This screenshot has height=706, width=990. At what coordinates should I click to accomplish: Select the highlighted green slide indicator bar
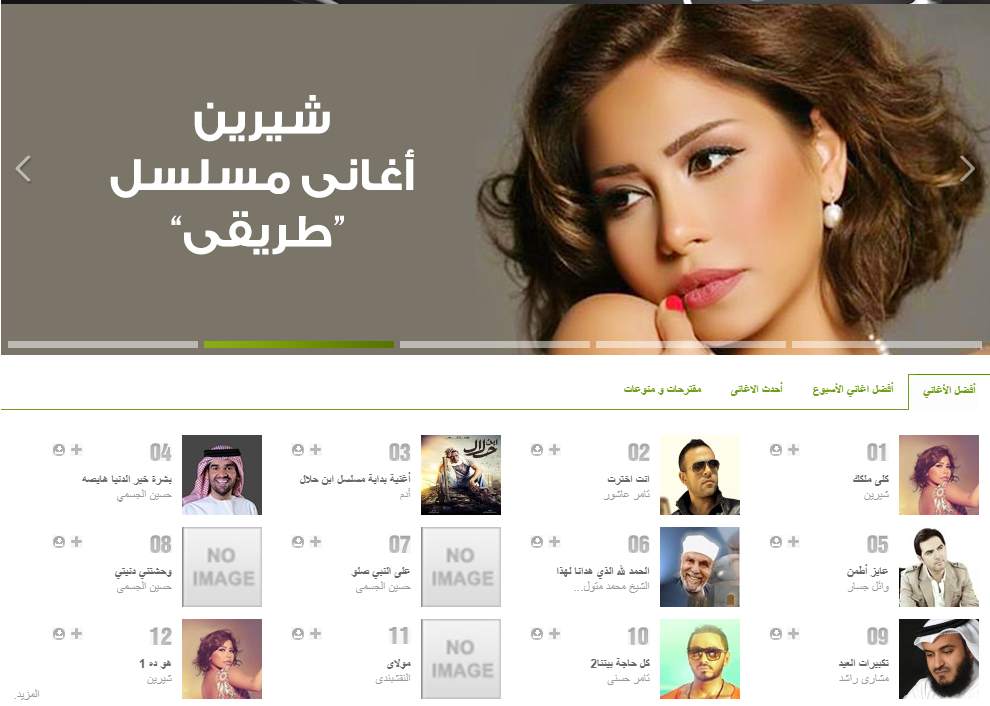click(x=299, y=345)
